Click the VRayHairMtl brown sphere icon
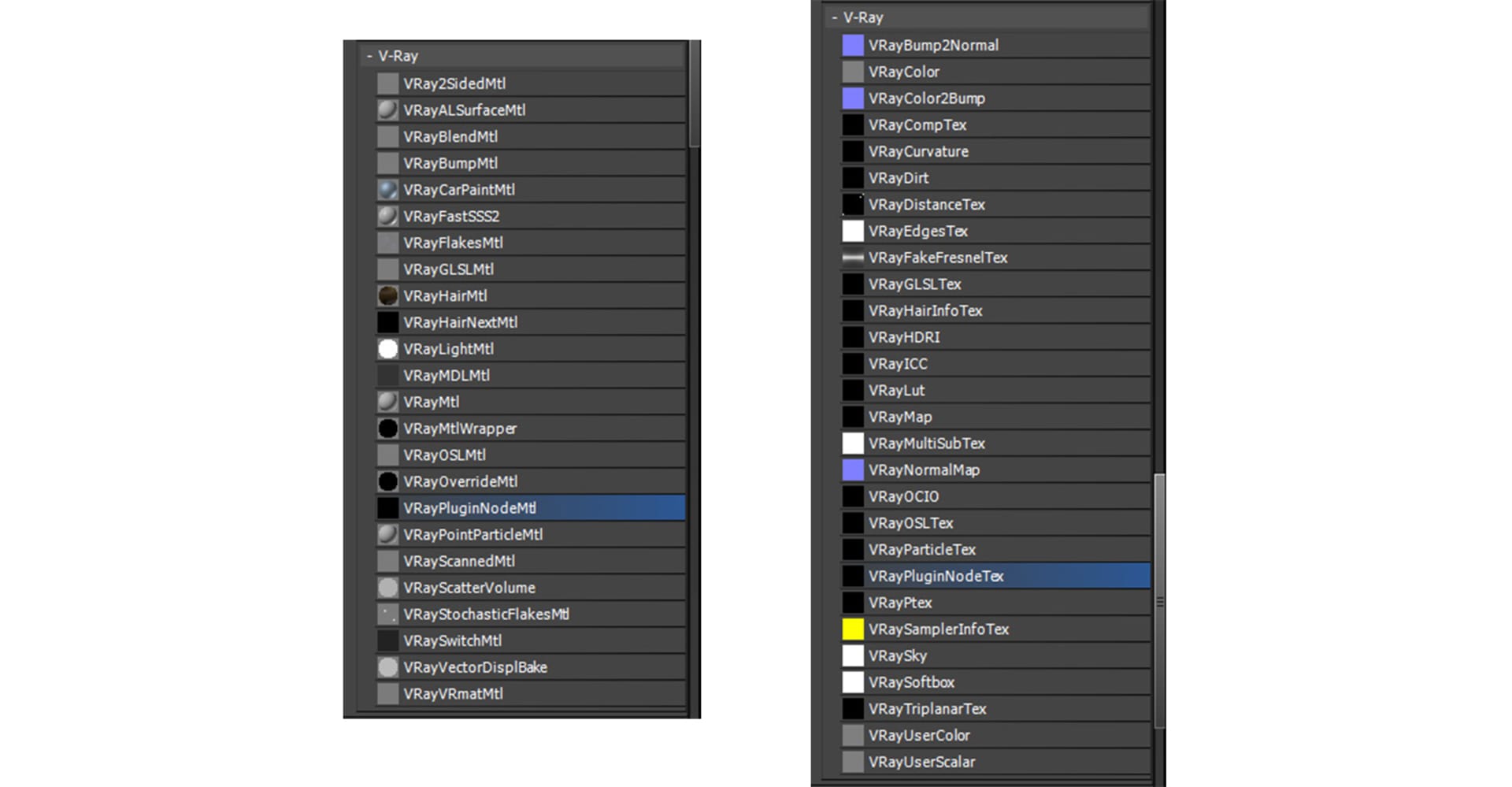Screen dimensions: 1512x787 pyautogui.click(x=387, y=295)
